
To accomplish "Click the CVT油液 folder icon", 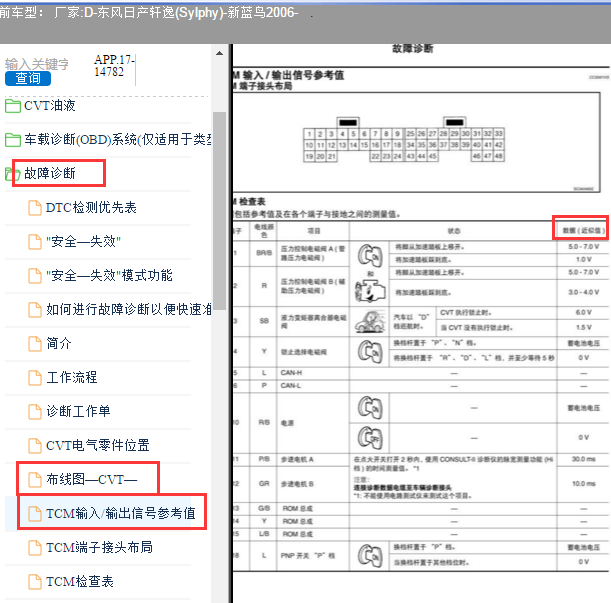I will 13,106.
